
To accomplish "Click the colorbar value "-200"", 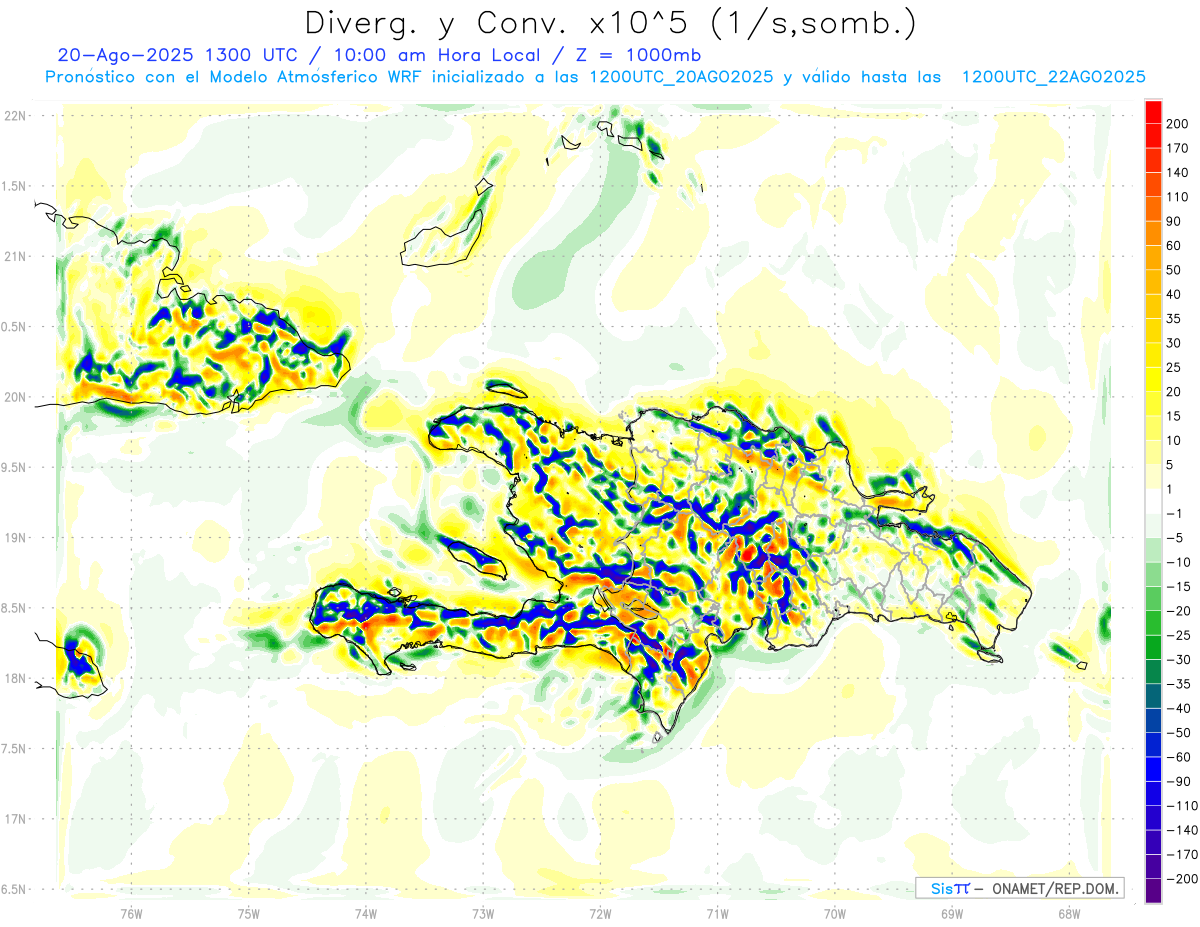I will (1180, 879).
